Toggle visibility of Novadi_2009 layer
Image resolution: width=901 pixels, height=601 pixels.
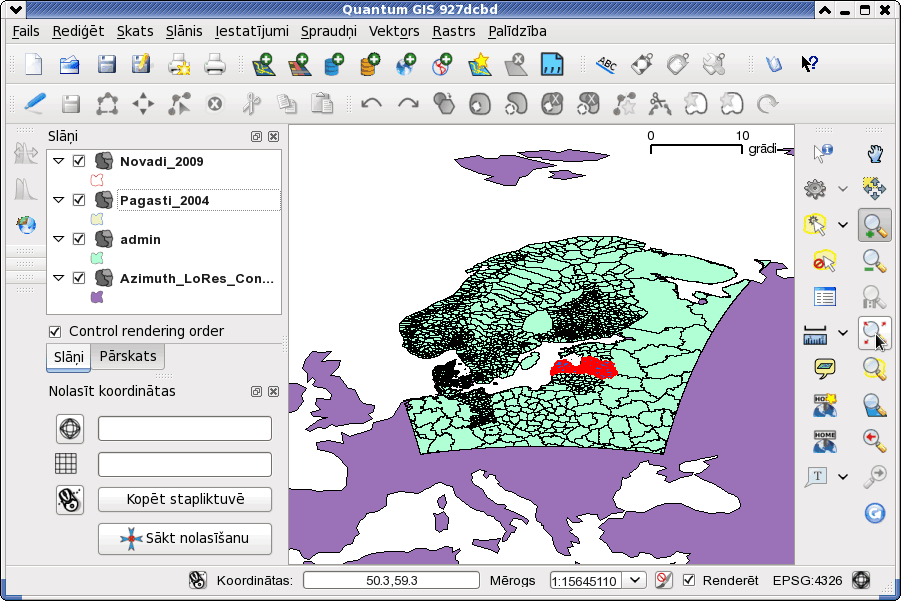79,161
